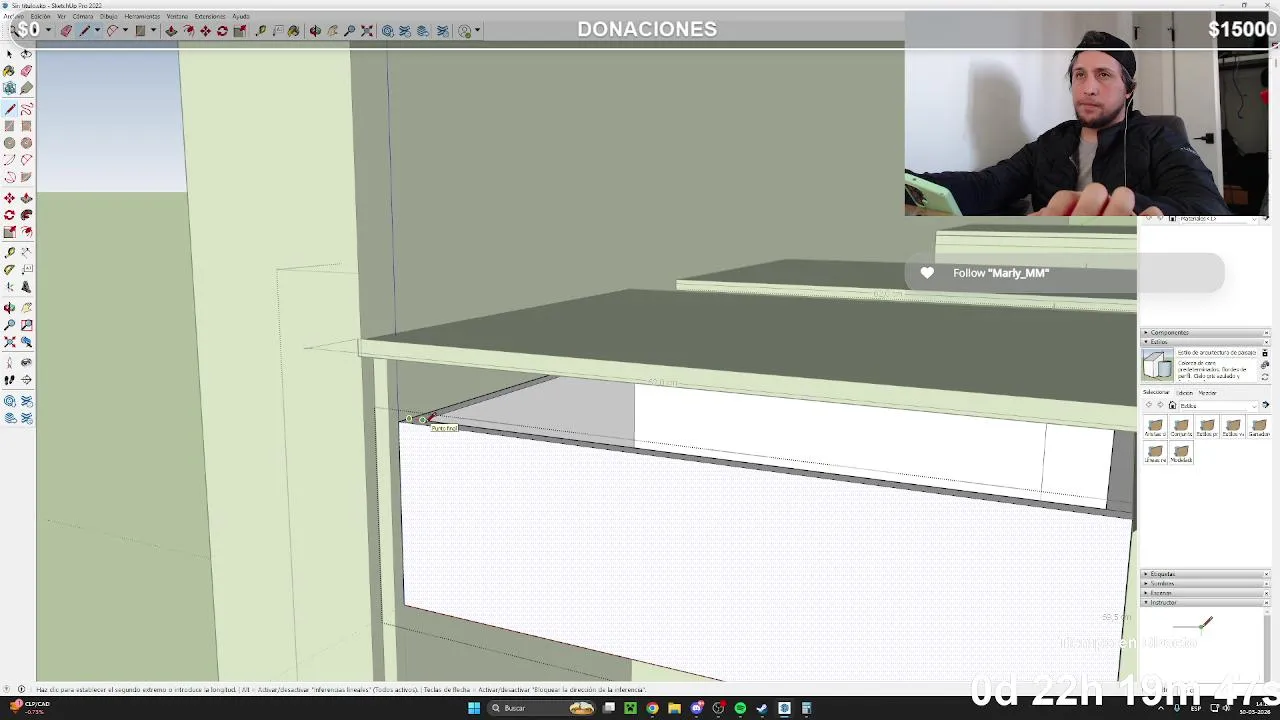Select the Line pencil tool in top toolbar

85,31
